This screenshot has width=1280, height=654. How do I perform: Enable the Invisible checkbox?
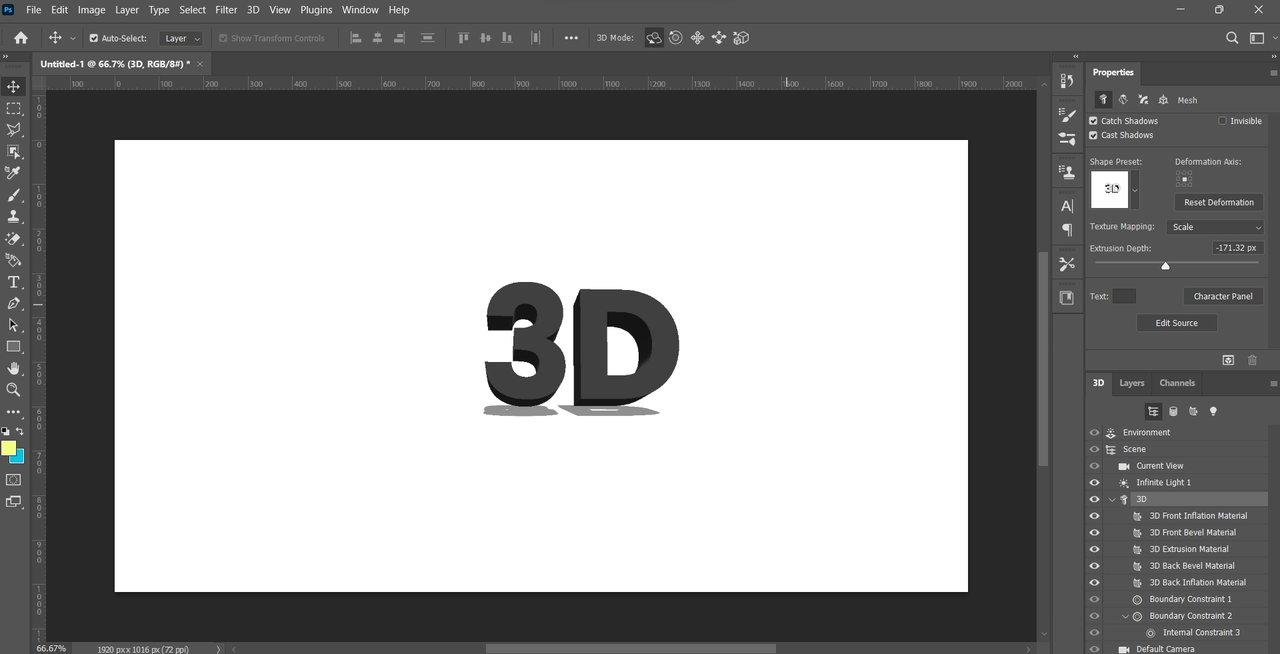coord(1222,121)
